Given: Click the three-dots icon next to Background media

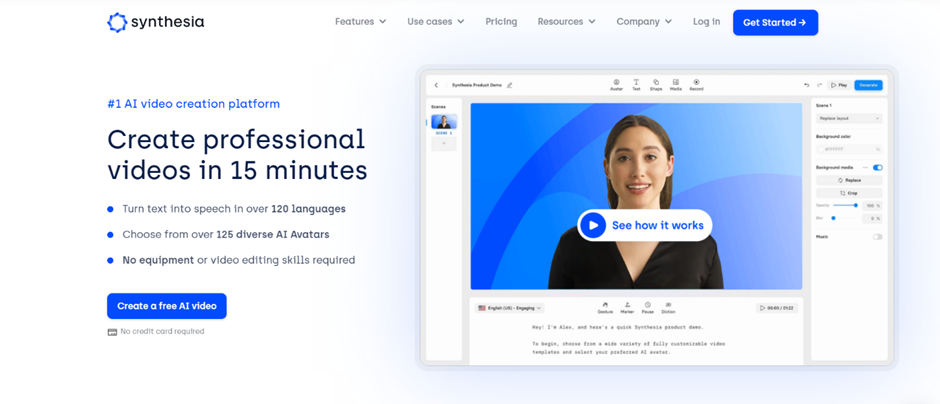Looking at the screenshot, I should (x=865, y=167).
